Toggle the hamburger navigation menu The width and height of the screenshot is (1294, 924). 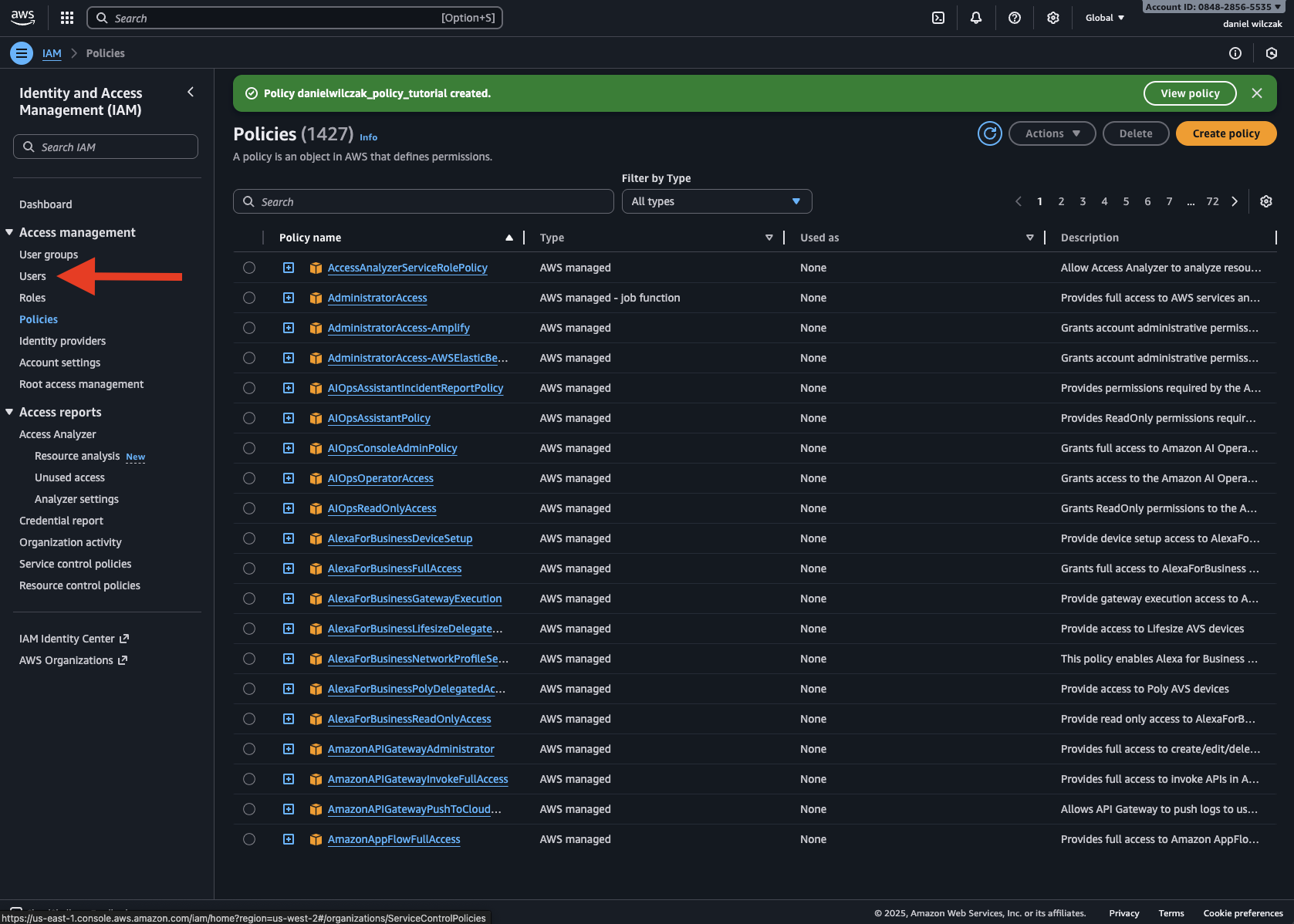coord(22,53)
